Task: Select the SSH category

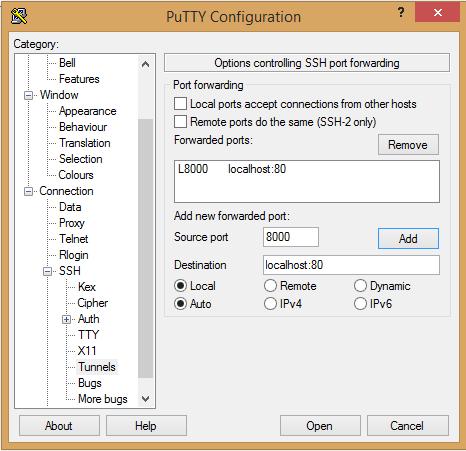Action: click(70, 271)
